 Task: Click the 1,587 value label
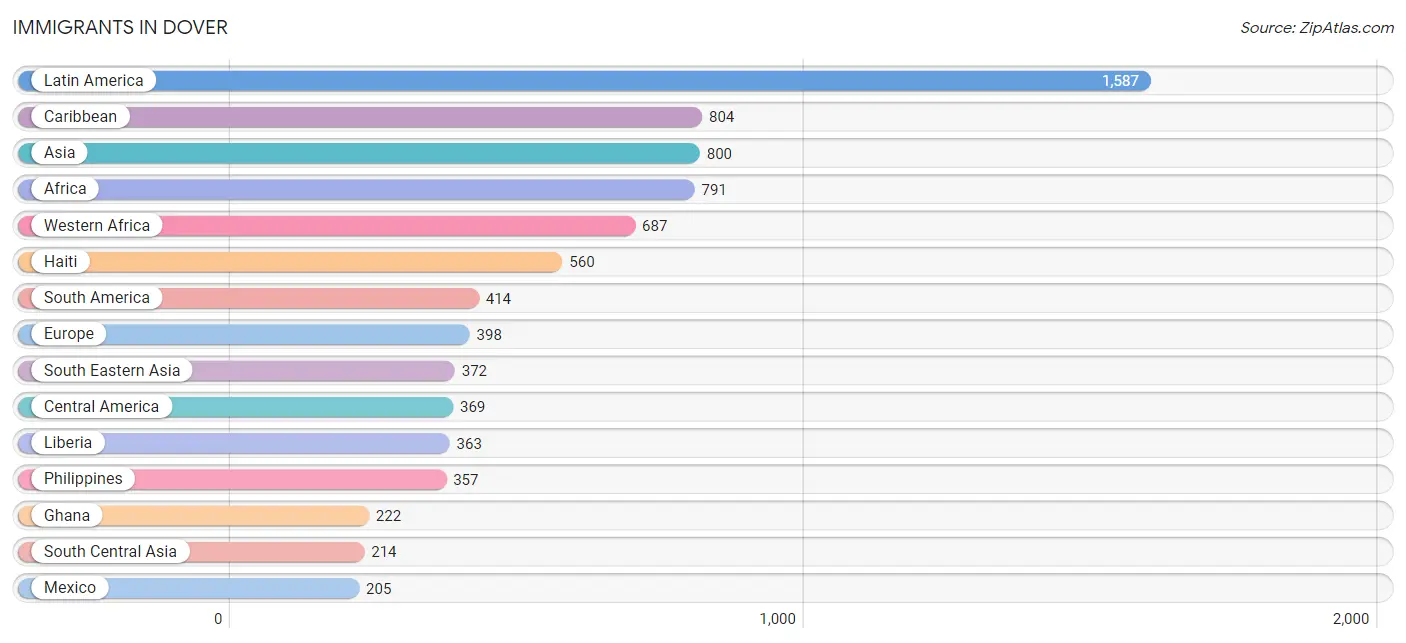[x=1120, y=81]
